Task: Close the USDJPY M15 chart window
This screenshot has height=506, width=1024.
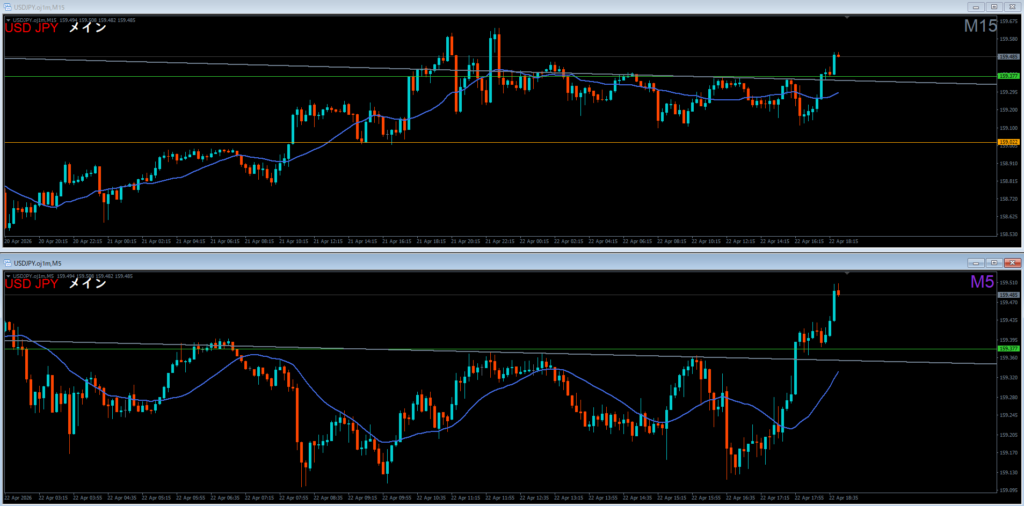Action: point(1012,7)
